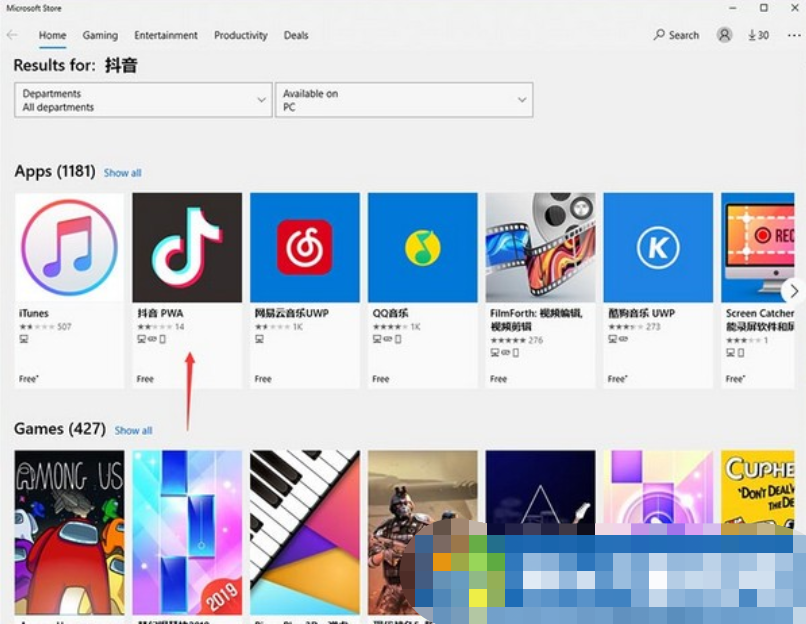
Task: Click the 酷狗音乐 UWP title text
Action: tap(641, 313)
